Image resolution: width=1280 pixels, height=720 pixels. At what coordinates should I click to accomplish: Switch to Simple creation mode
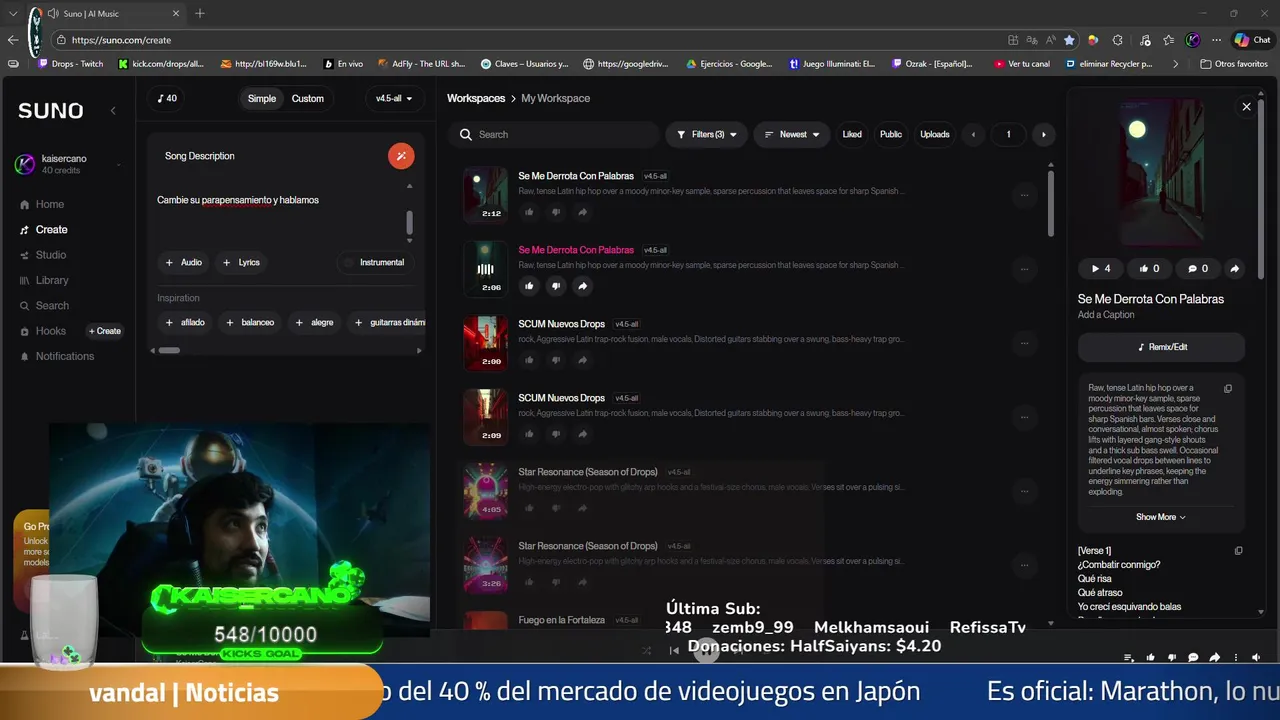click(x=262, y=98)
